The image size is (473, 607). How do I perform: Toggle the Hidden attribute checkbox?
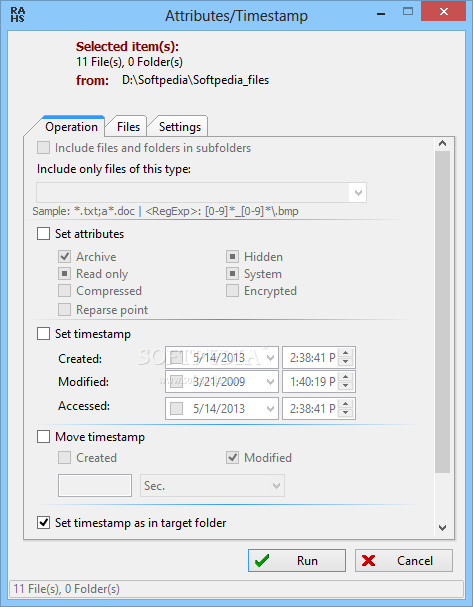point(232,256)
